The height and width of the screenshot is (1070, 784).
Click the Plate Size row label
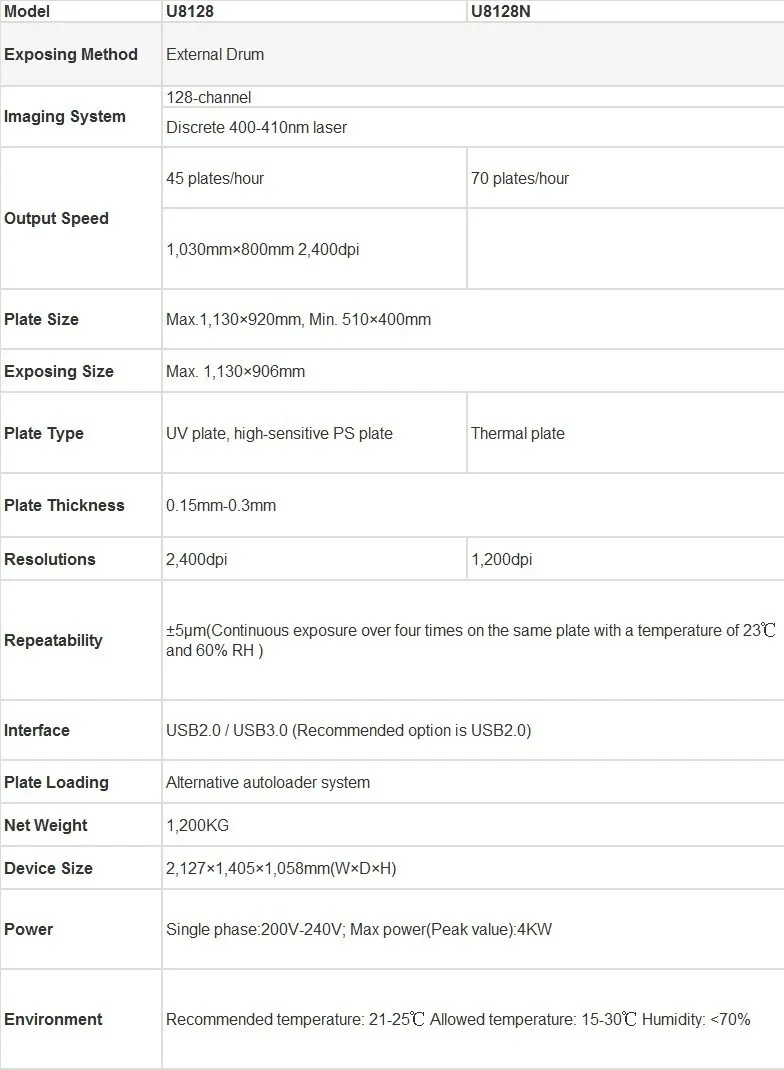click(x=41, y=319)
